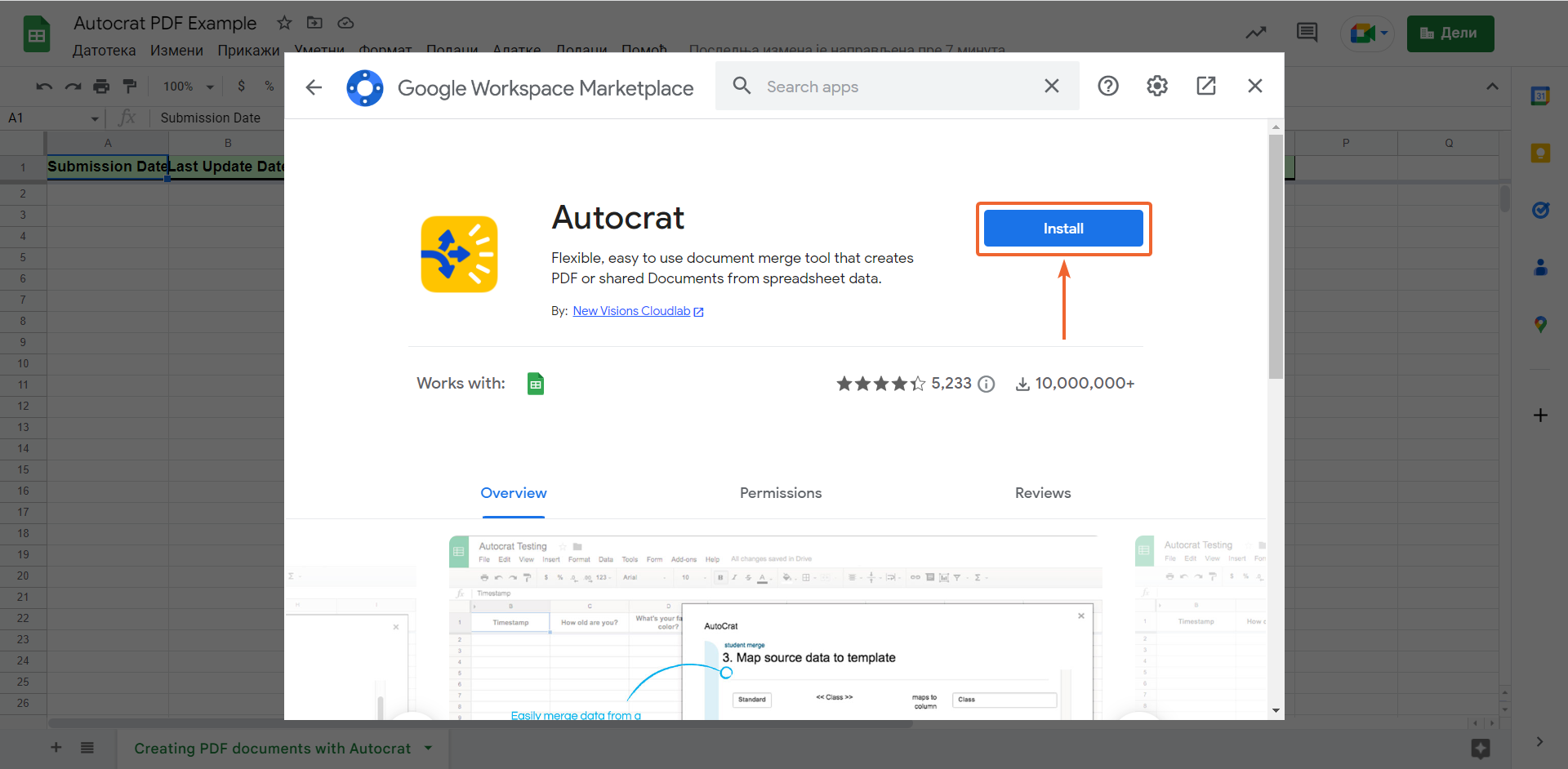The image size is (1568, 769).
Task: Select the row 10 header
Action: coord(23,363)
